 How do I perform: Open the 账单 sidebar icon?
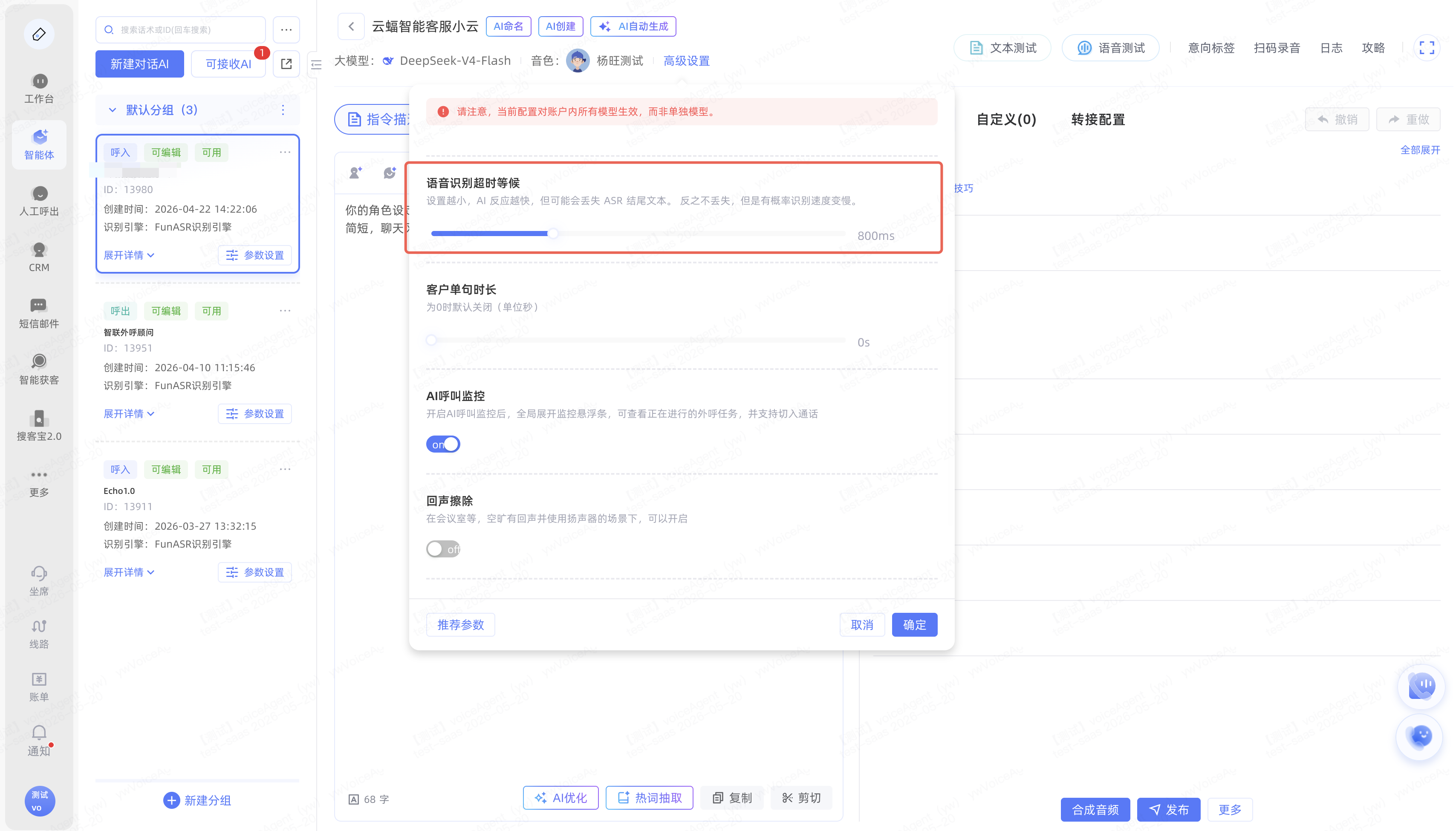point(39,687)
